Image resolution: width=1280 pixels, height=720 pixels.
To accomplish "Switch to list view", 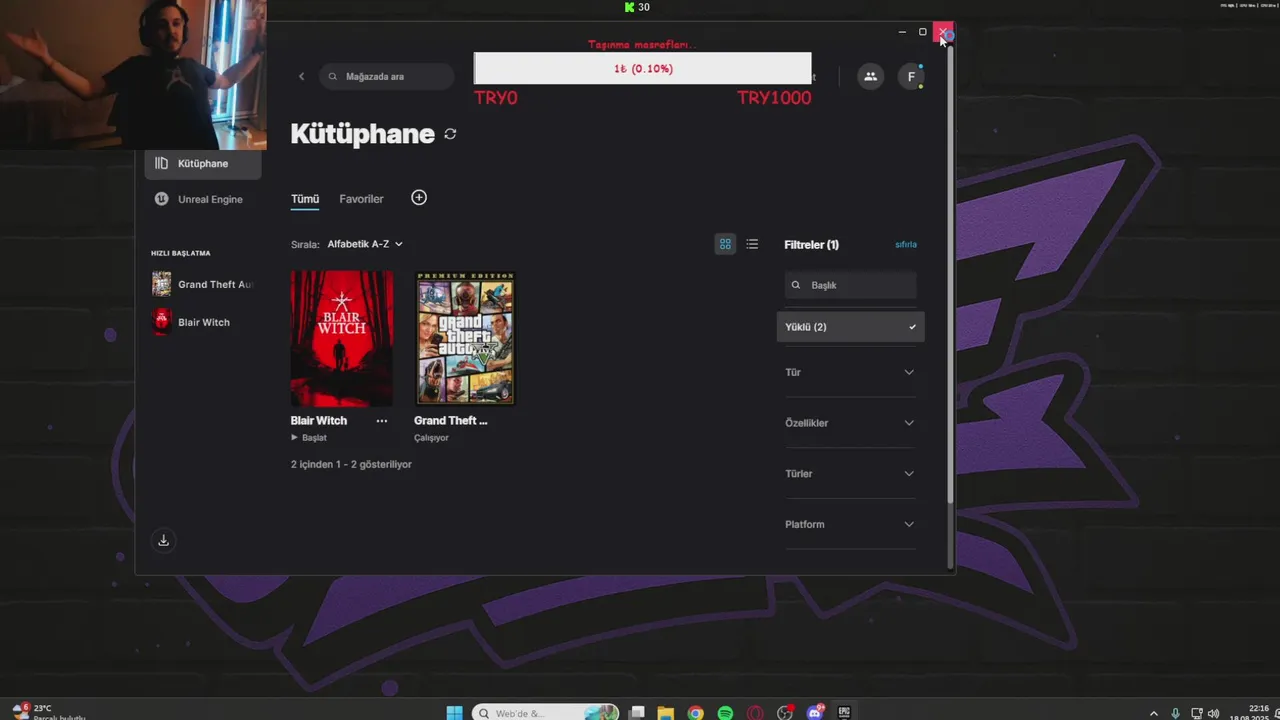I will pyautogui.click(x=752, y=244).
